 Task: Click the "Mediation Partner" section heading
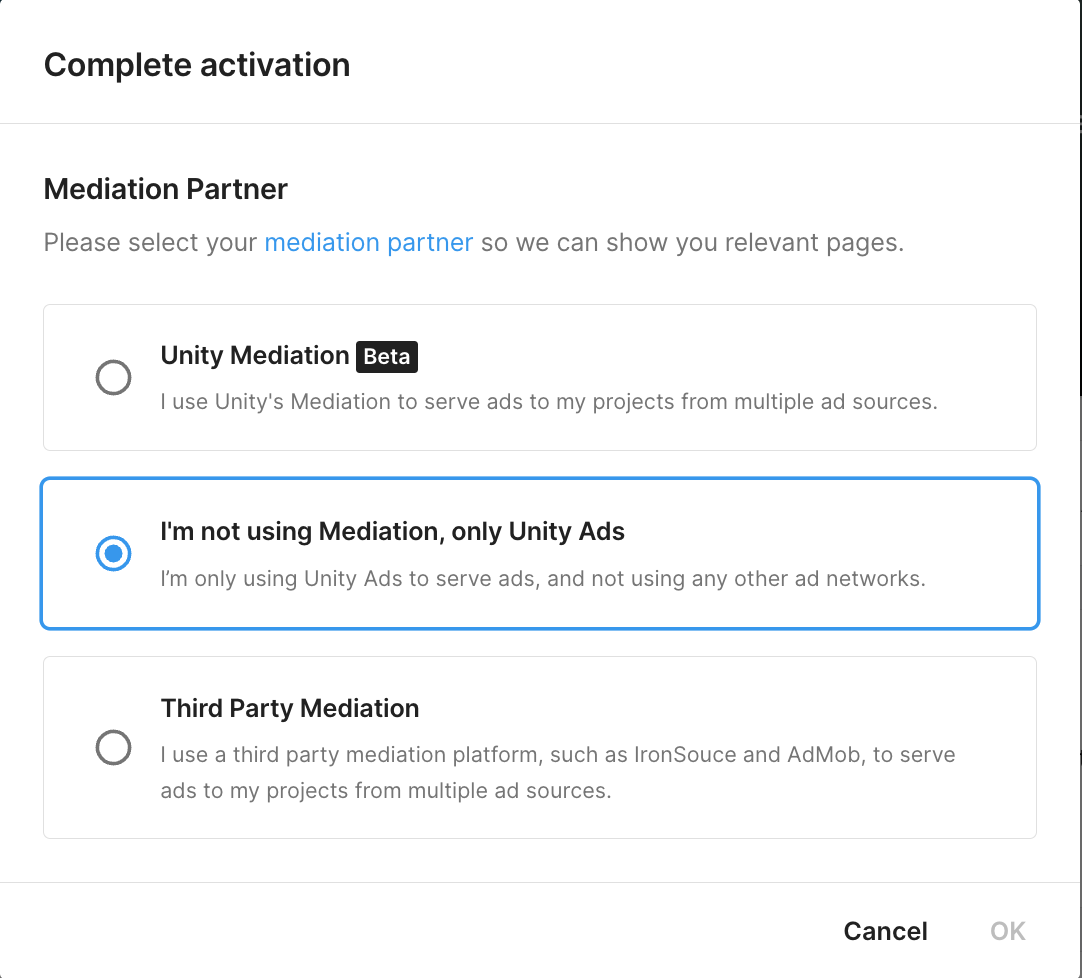pyautogui.click(x=166, y=189)
